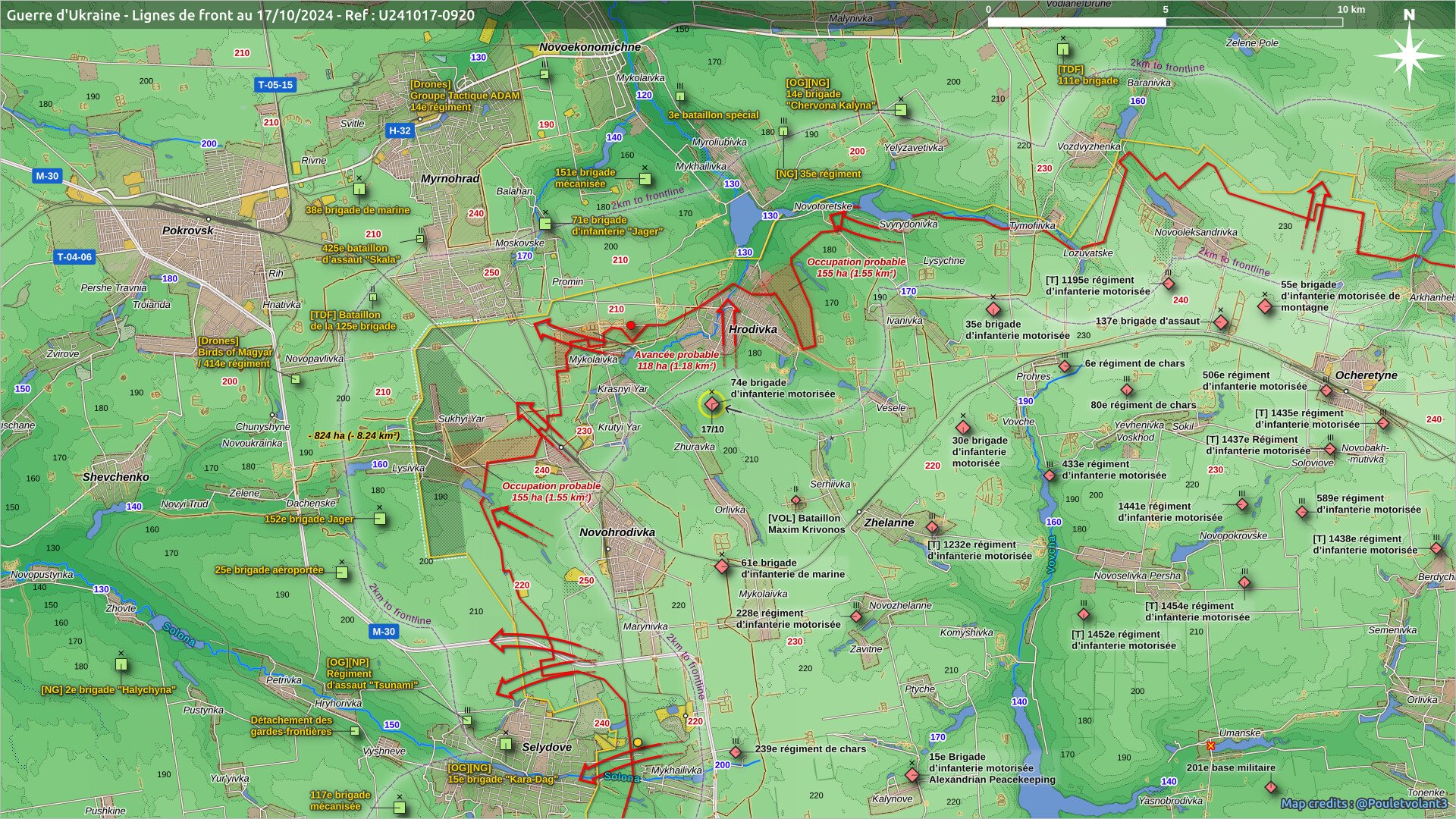1456x819 pixels.
Task: Select the 117e brigade mécanisée marker
Action: [400, 807]
